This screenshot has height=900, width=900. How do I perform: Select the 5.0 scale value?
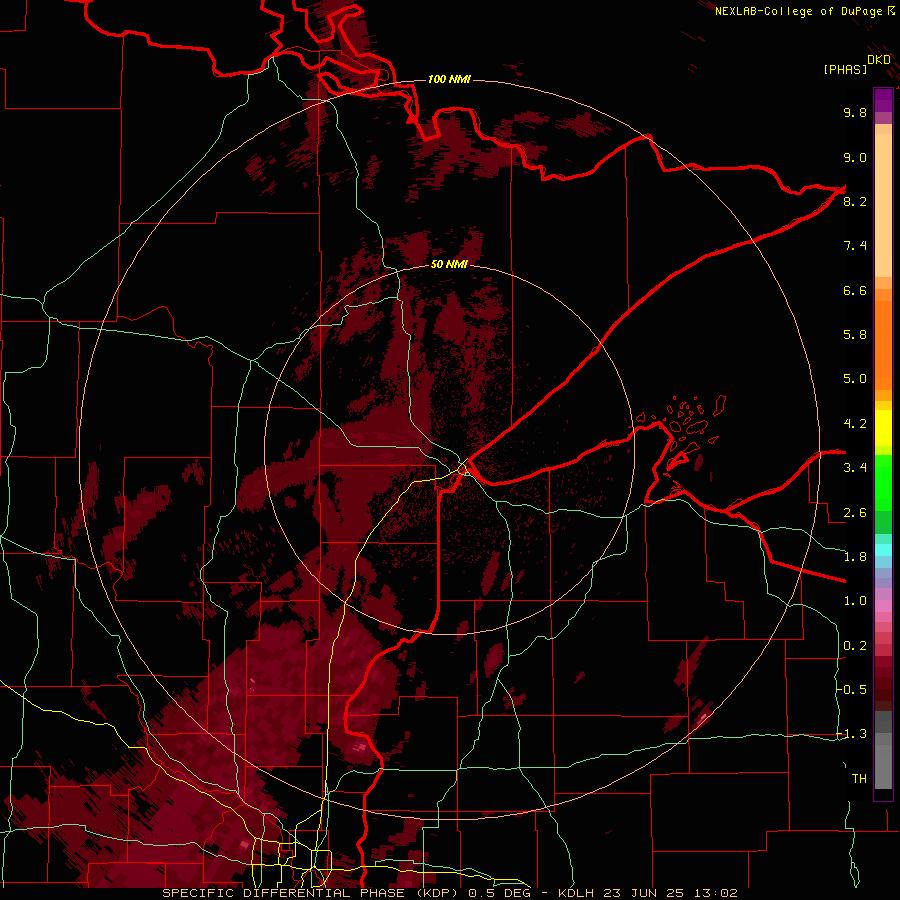point(855,379)
